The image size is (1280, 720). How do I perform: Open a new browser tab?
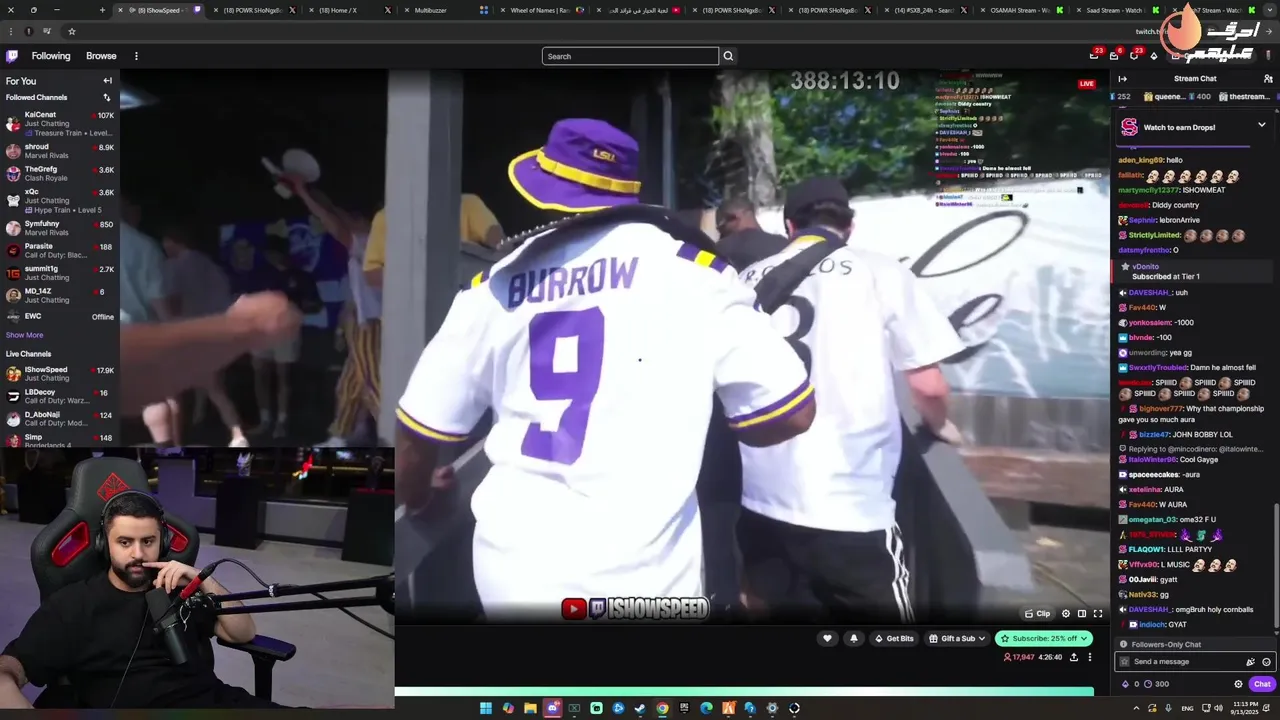coord(102,10)
